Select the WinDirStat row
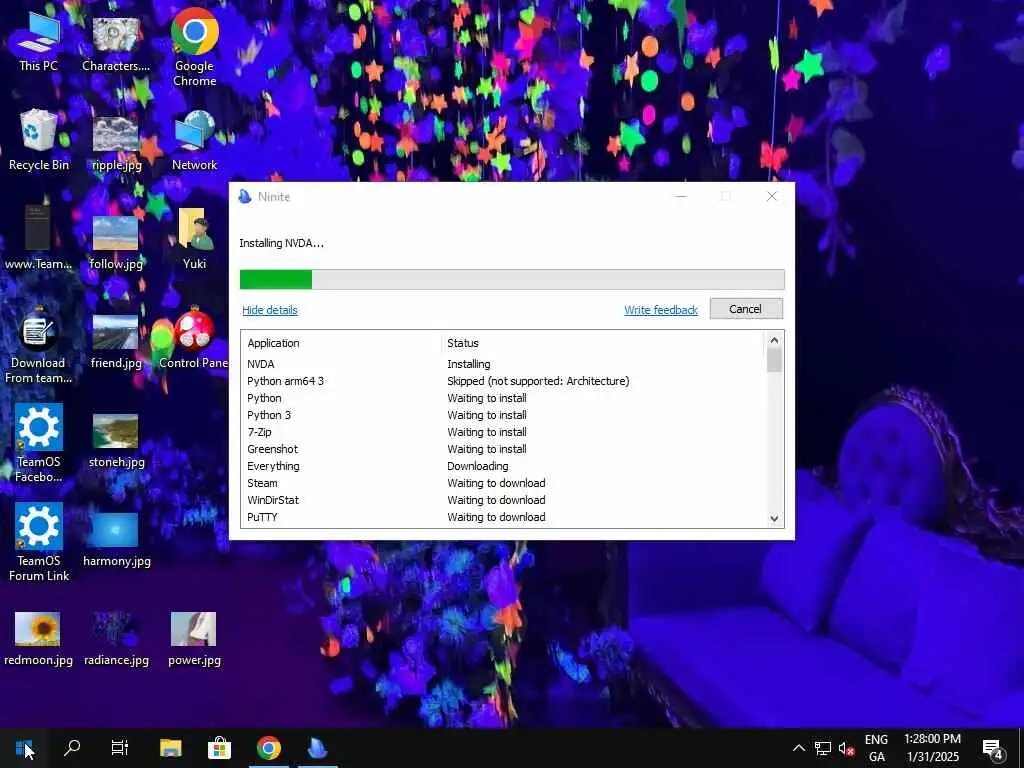 pos(503,500)
